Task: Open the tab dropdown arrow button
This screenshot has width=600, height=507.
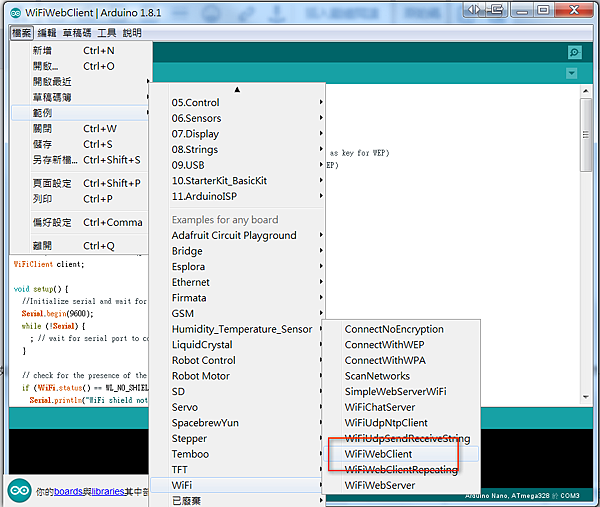Action: coord(572,73)
